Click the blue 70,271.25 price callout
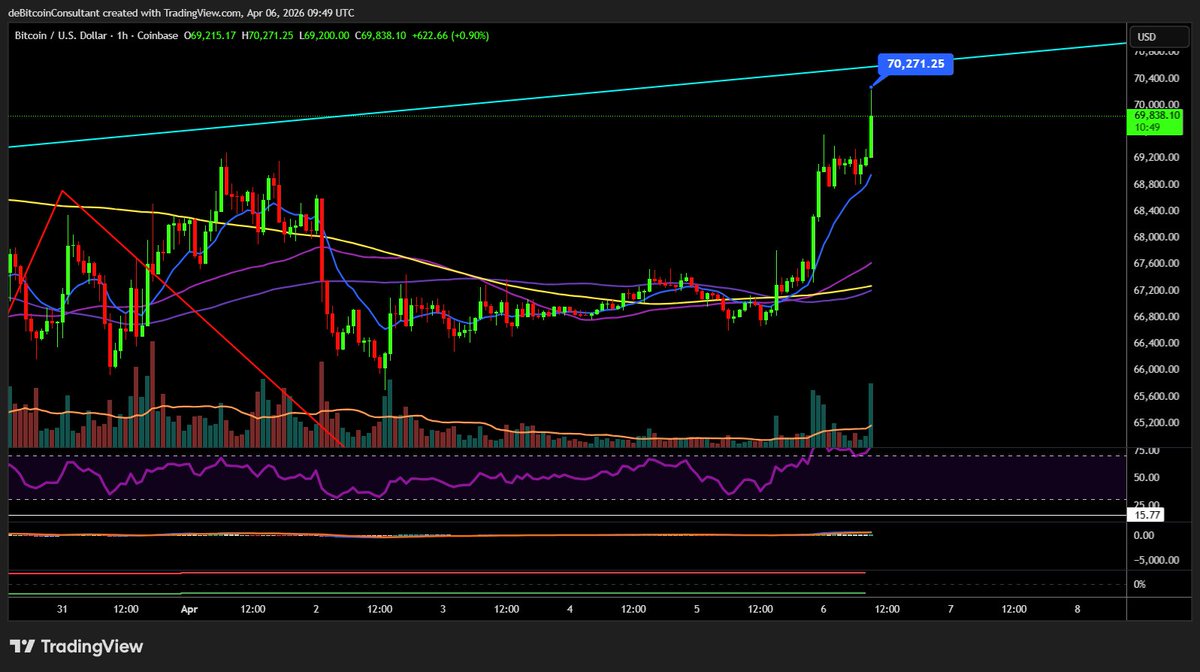Viewport: 1200px width, 672px height. coord(915,64)
